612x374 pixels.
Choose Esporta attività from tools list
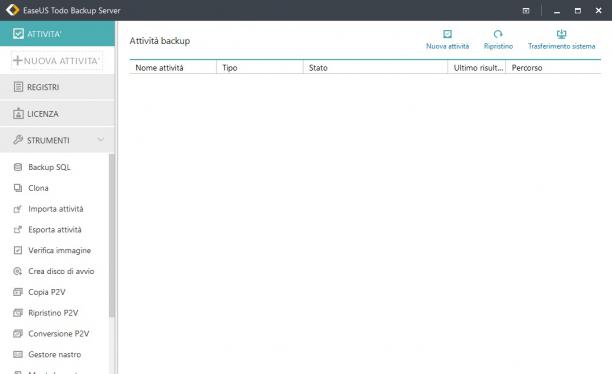tap(55, 230)
